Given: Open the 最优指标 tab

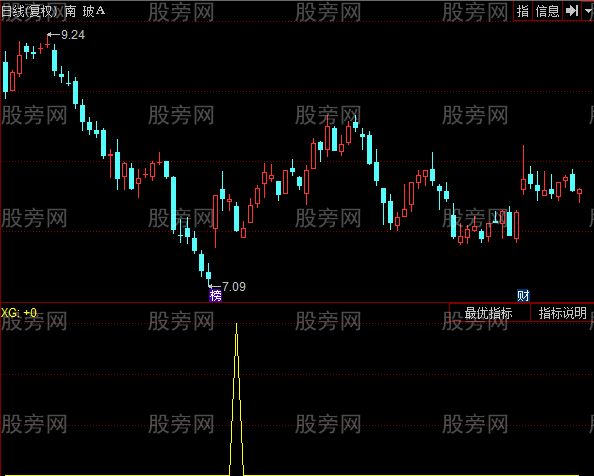Looking at the screenshot, I should pyautogui.click(x=489, y=313).
